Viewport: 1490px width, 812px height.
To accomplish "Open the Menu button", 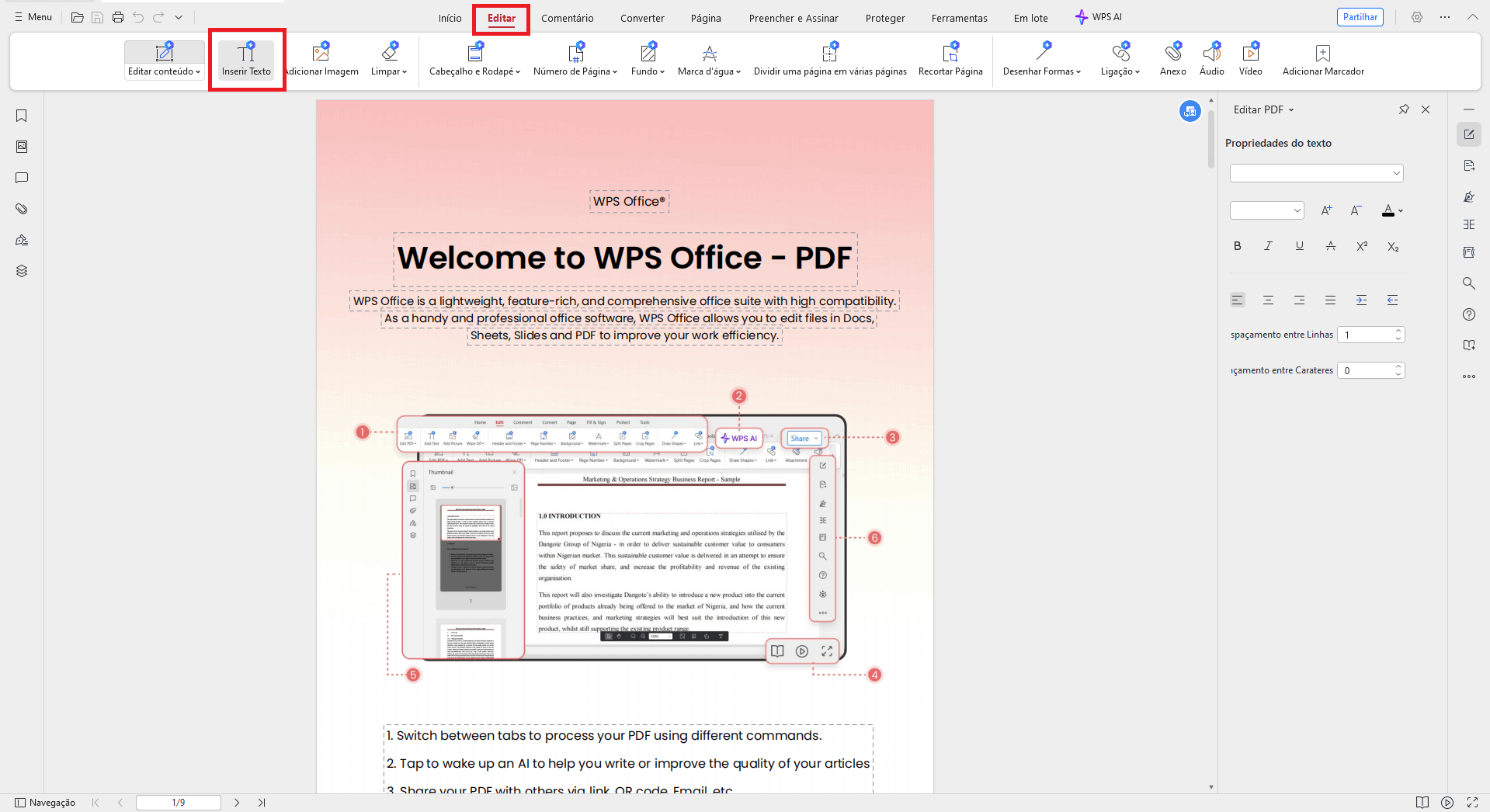I will pos(33,17).
